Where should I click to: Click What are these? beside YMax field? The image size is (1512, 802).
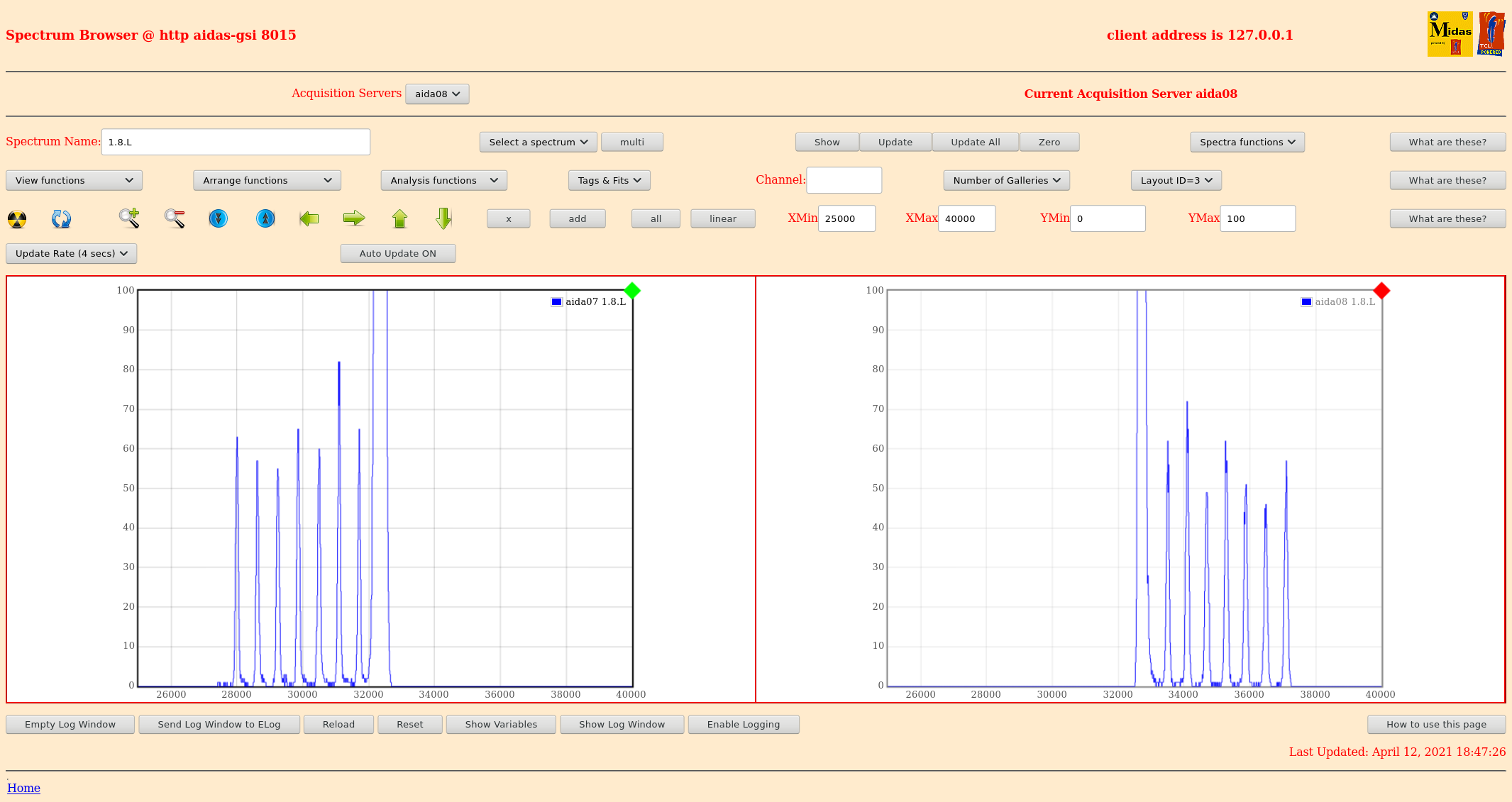1447,219
